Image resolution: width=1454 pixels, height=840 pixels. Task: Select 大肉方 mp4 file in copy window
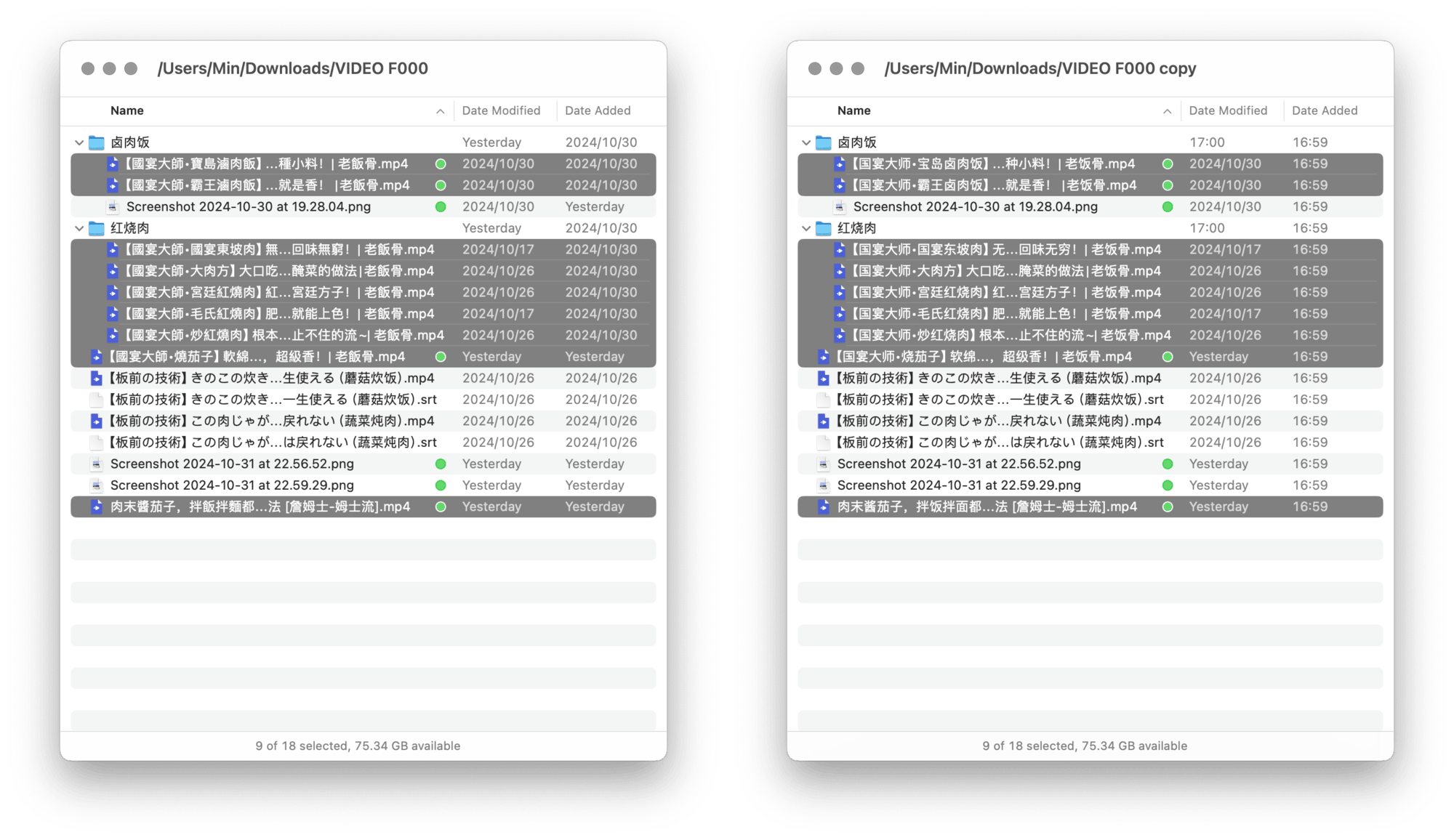tap(1090, 271)
